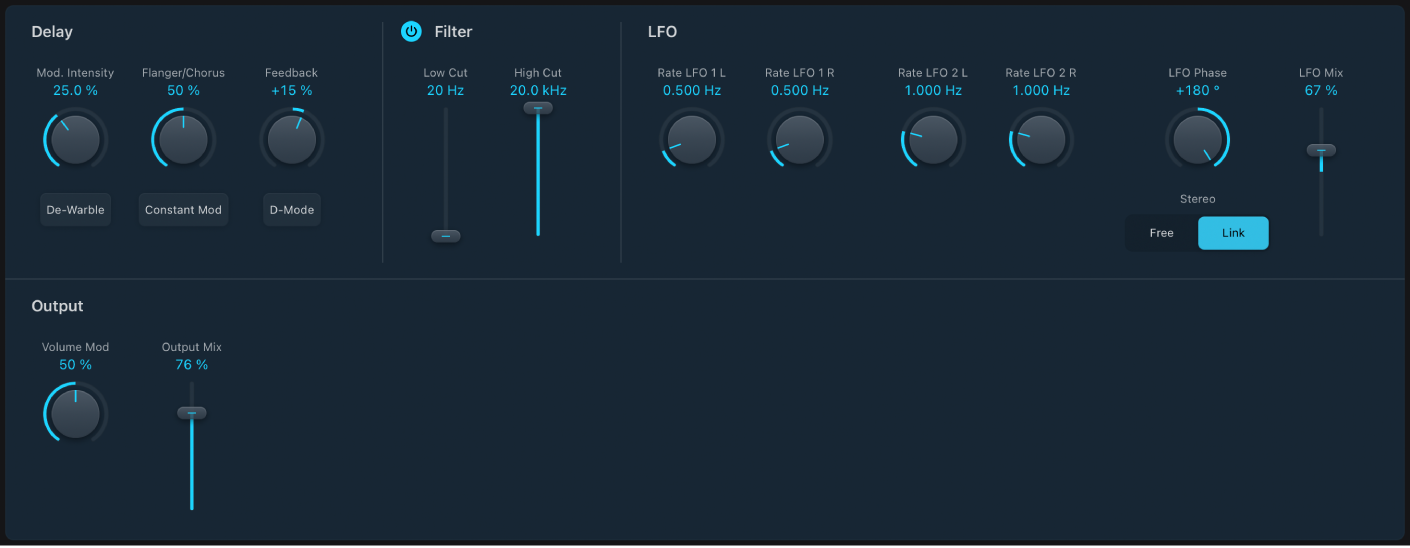Click the Output Mix label

[192, 347]
